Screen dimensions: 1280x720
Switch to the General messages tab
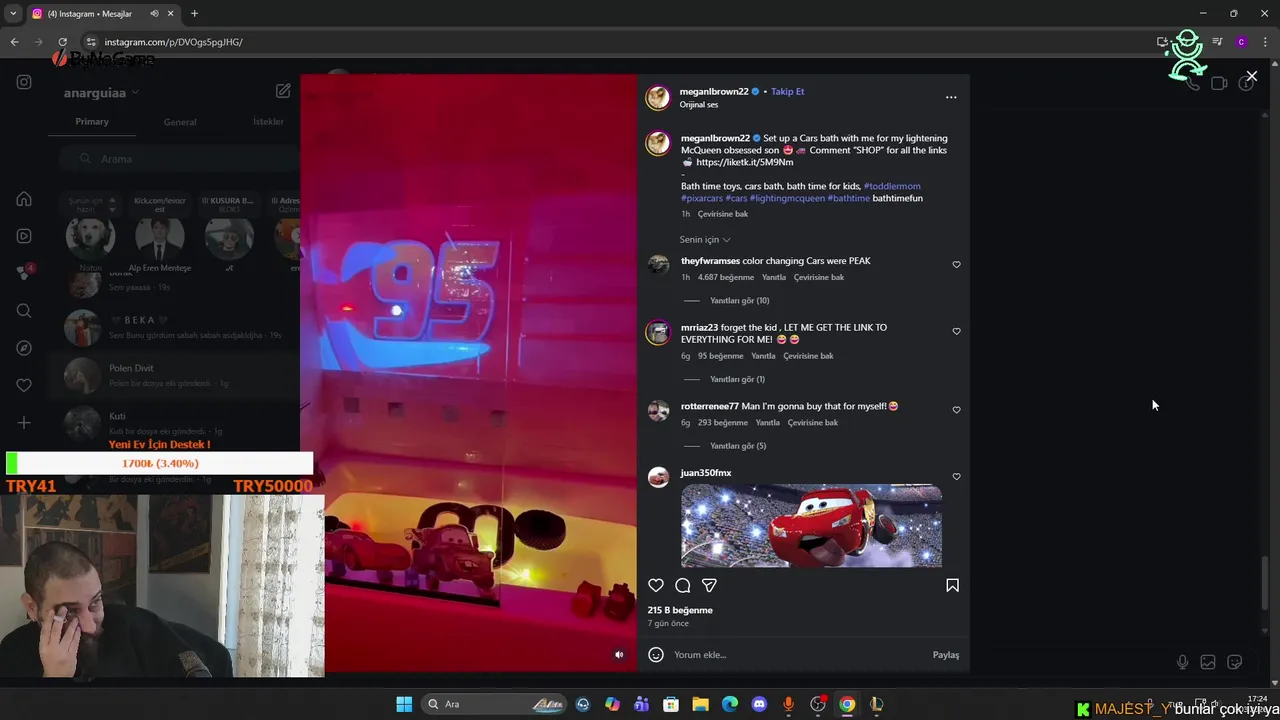pos(180,122)
